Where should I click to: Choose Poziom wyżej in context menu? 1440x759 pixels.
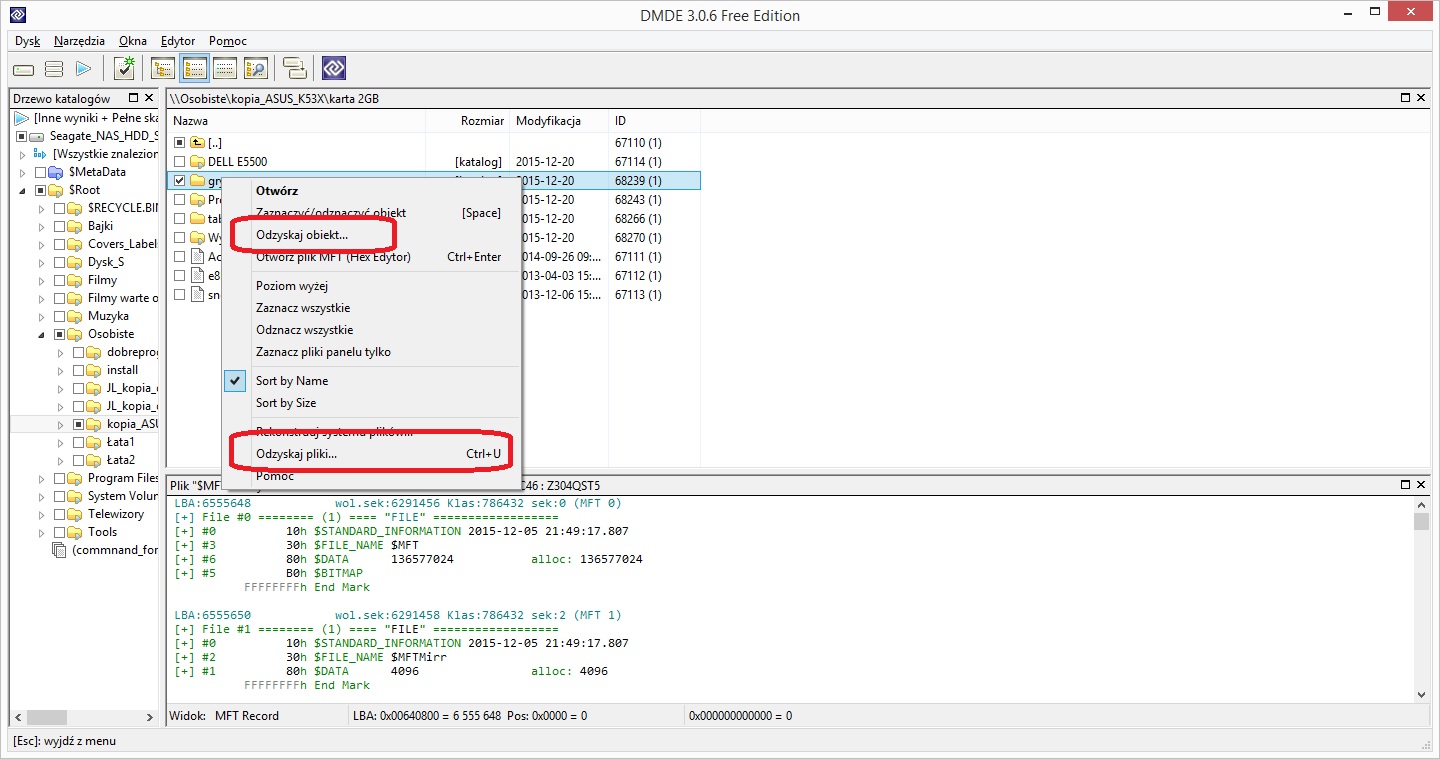371,286
